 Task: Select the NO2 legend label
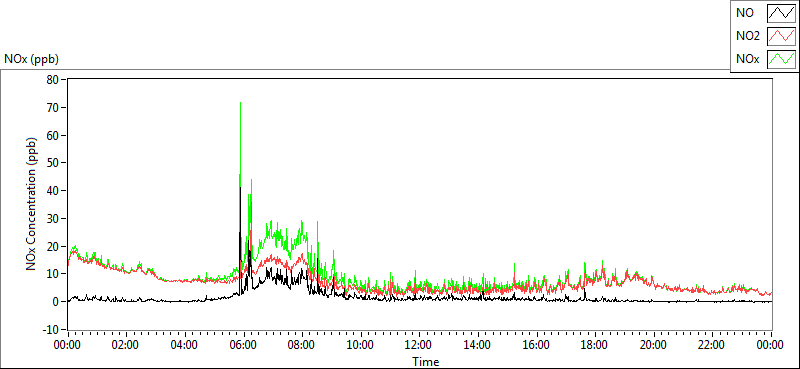coord(748,36)
